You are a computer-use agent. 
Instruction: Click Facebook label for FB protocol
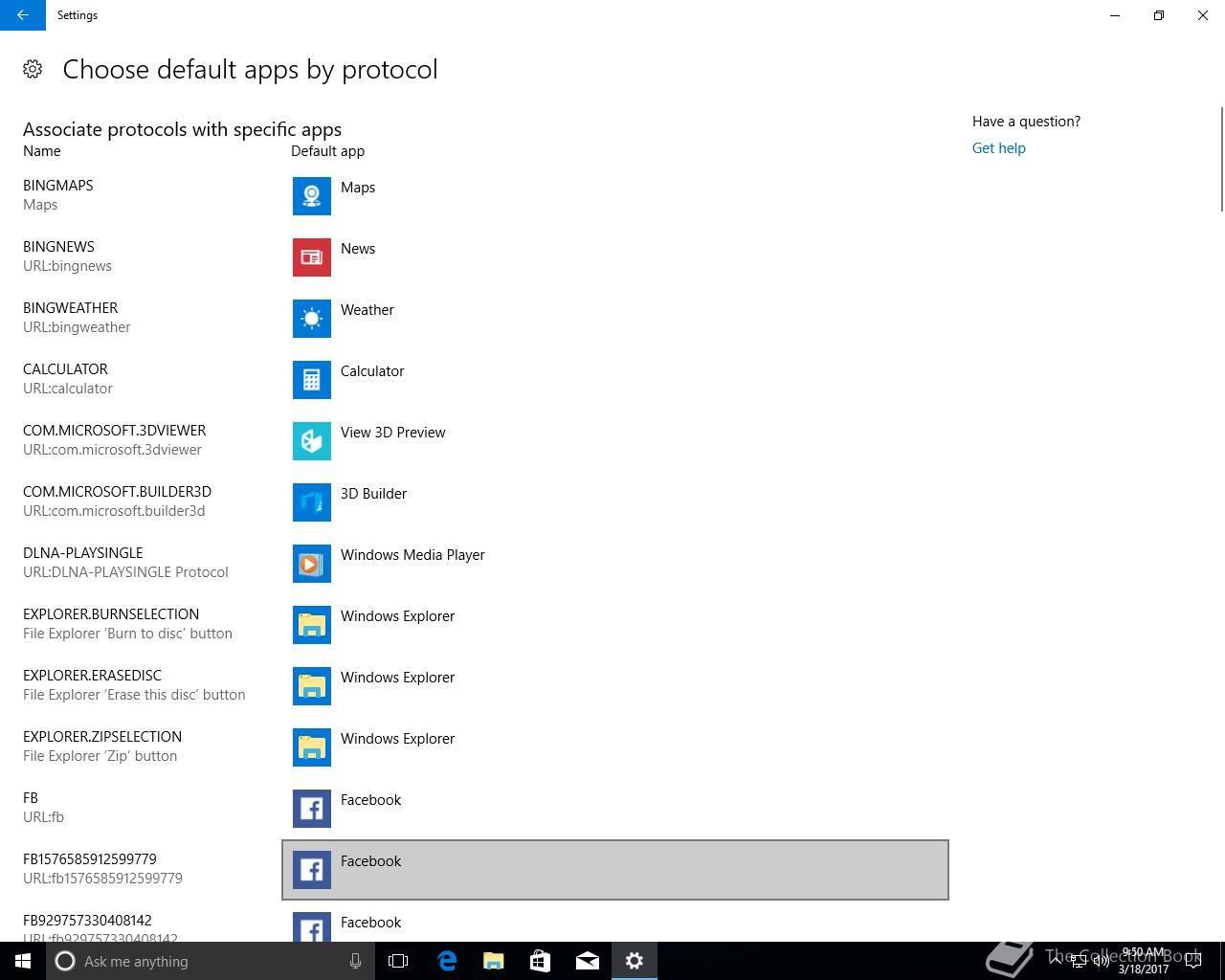point(370,800)
